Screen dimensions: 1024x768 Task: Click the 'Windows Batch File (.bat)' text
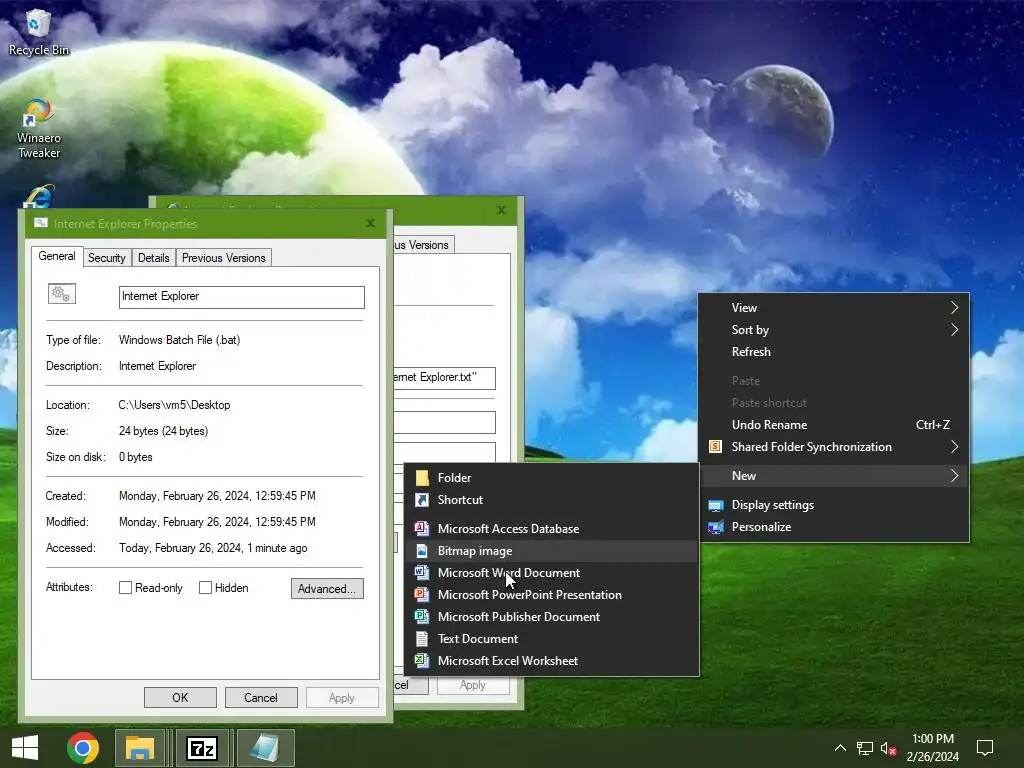[180, 340]
